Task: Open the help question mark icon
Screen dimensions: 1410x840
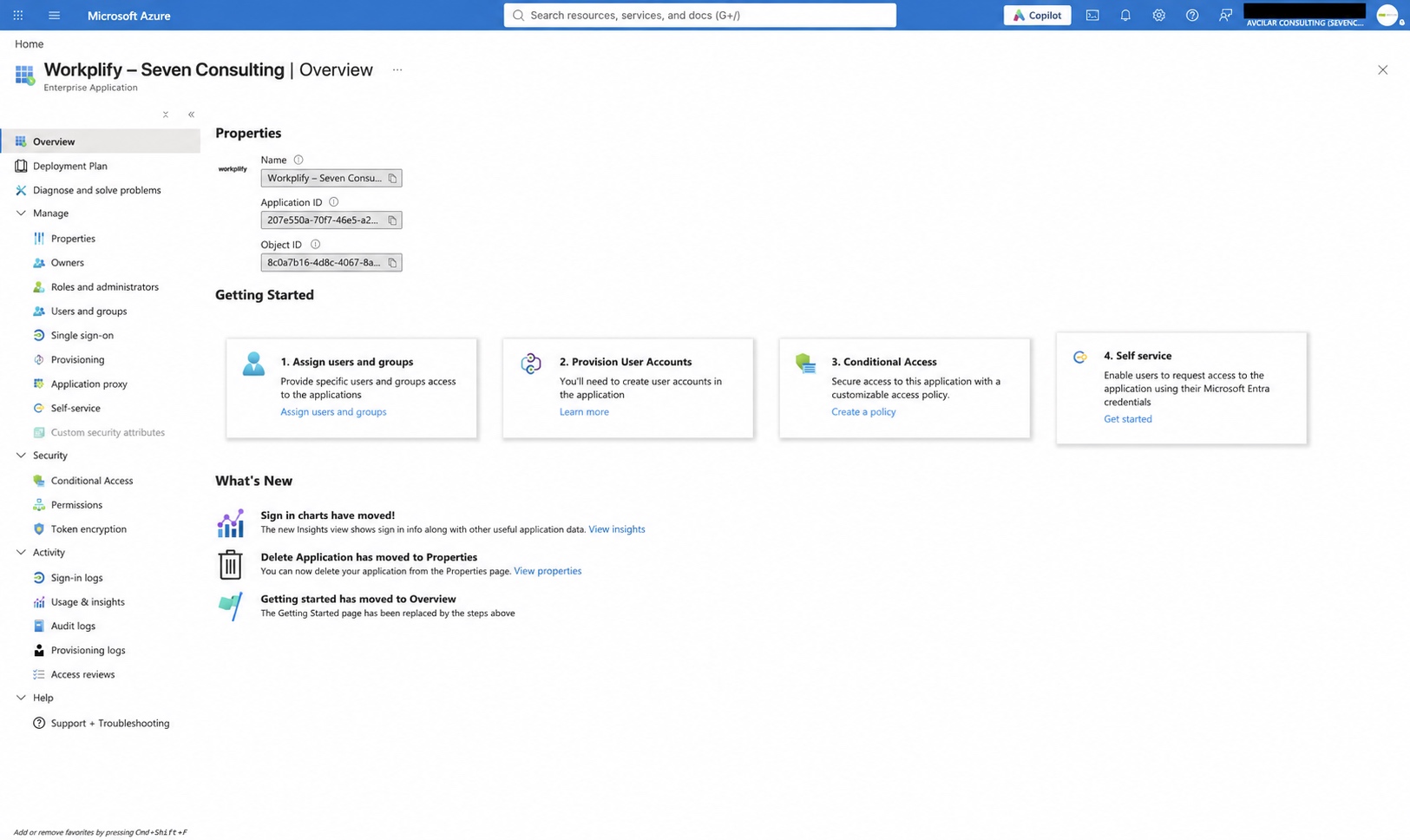Action: click(x=1192, y=16)
